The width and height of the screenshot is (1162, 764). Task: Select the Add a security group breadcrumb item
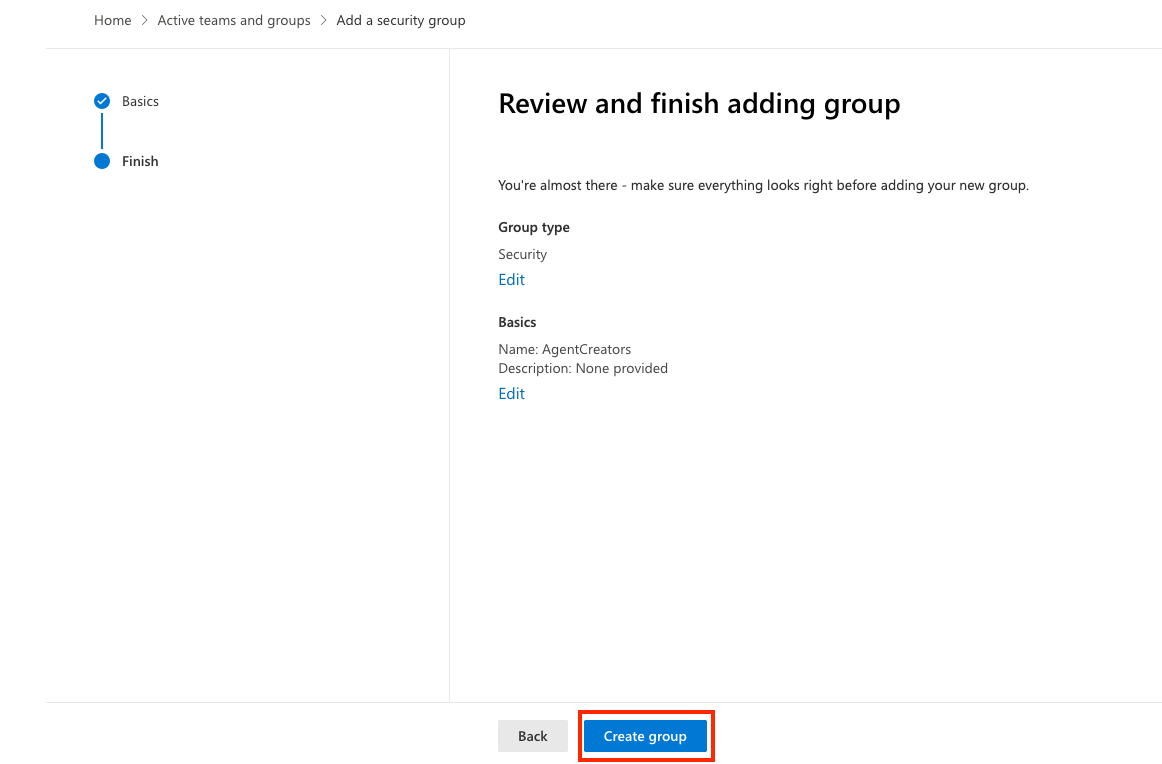click(401, 20)
